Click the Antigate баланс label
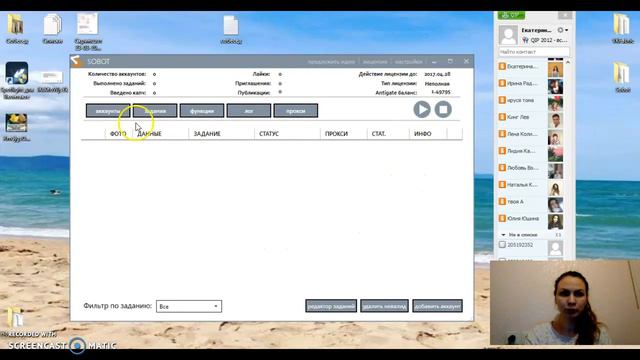 tap(396, 93)
